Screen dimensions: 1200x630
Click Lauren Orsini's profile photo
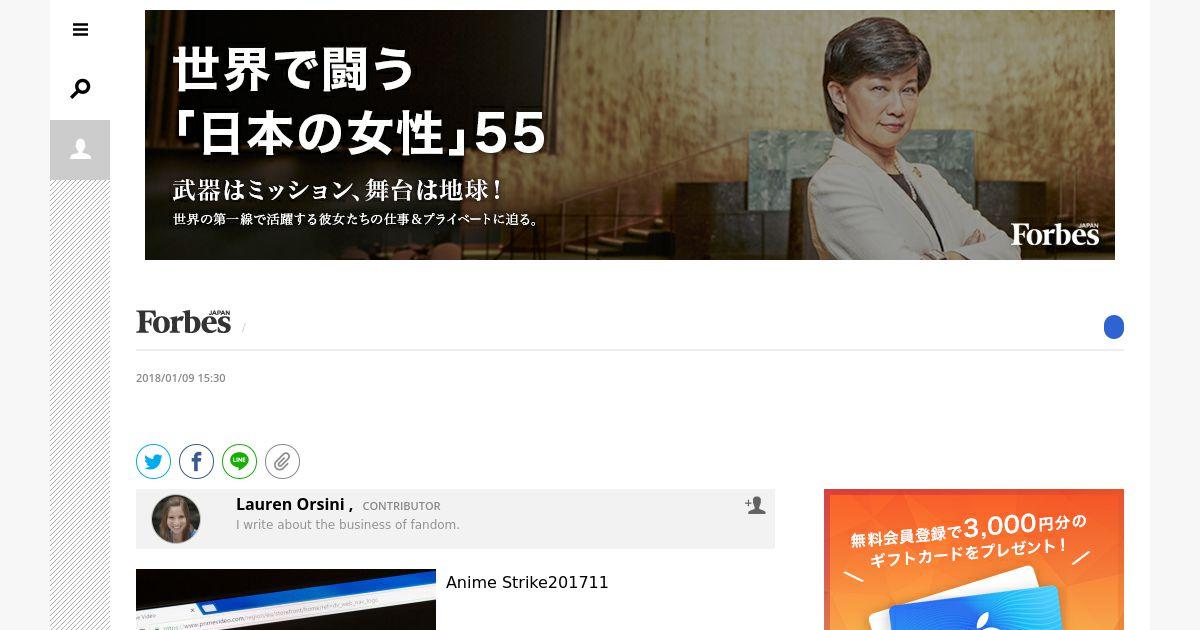coord(176,519)
